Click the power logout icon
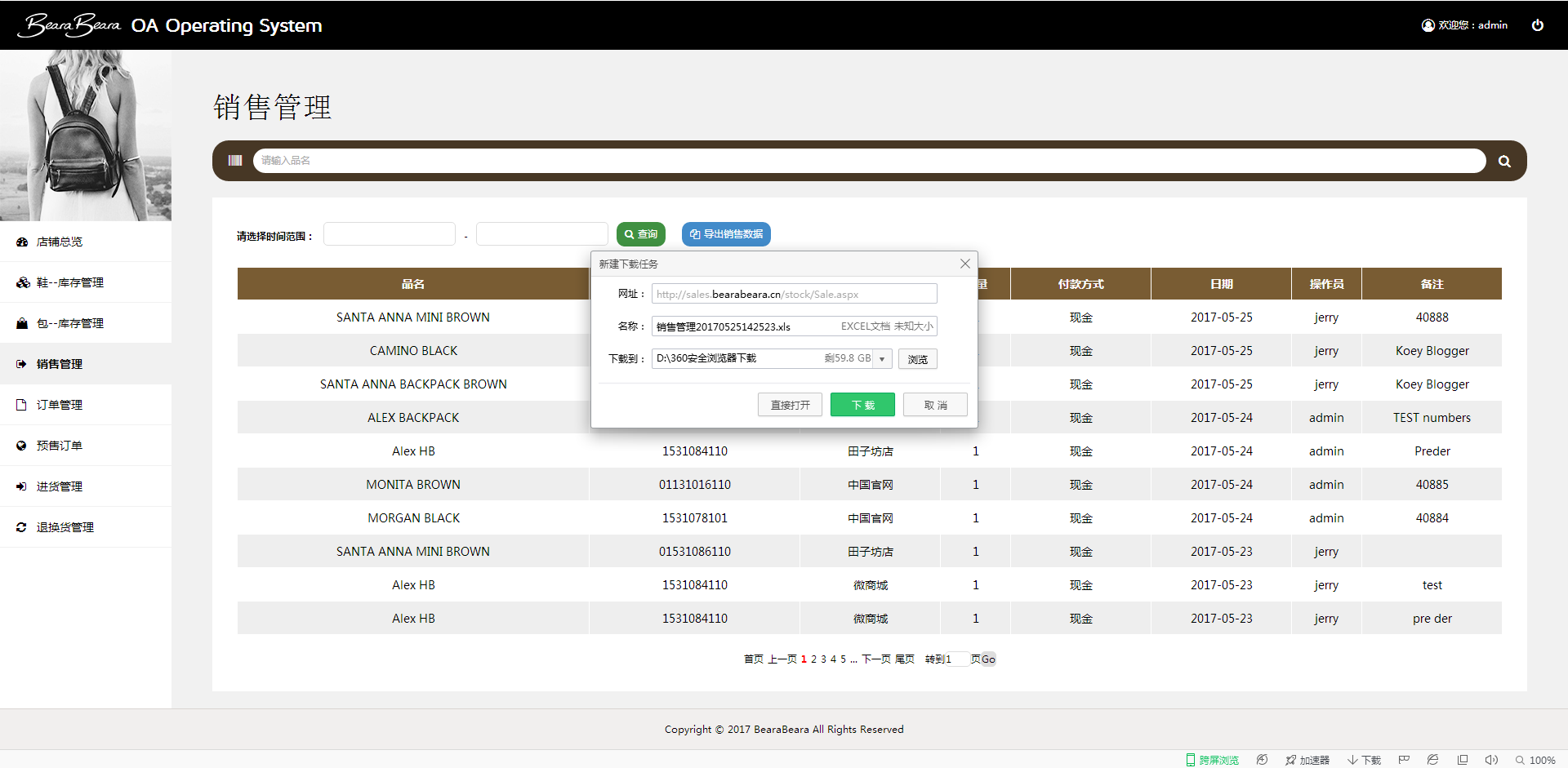1568x768 pixels. coord(1537,25)
